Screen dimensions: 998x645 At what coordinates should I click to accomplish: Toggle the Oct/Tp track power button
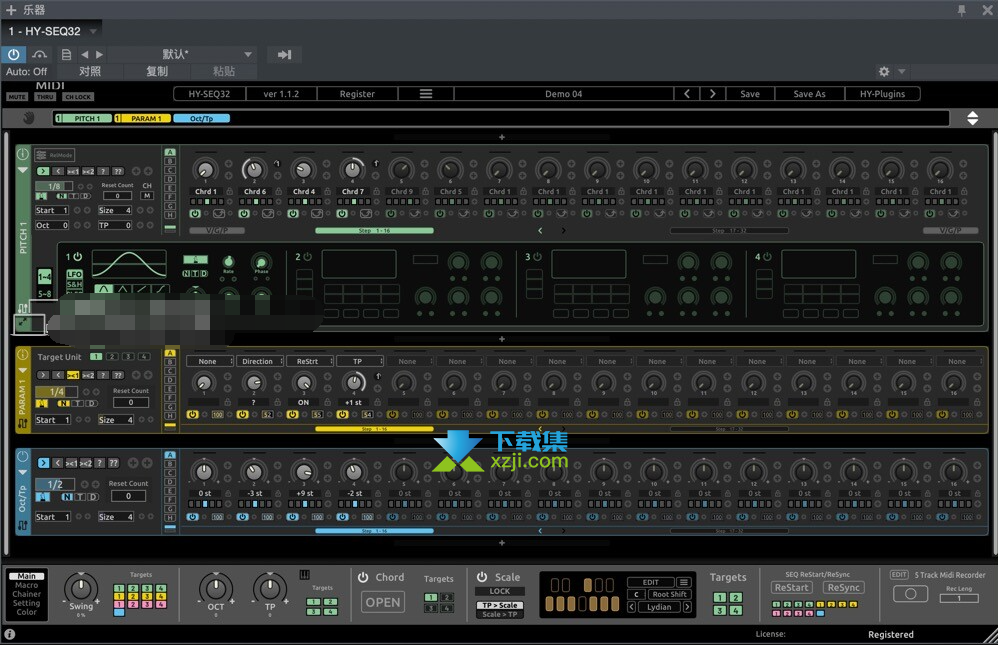(22, 457)
